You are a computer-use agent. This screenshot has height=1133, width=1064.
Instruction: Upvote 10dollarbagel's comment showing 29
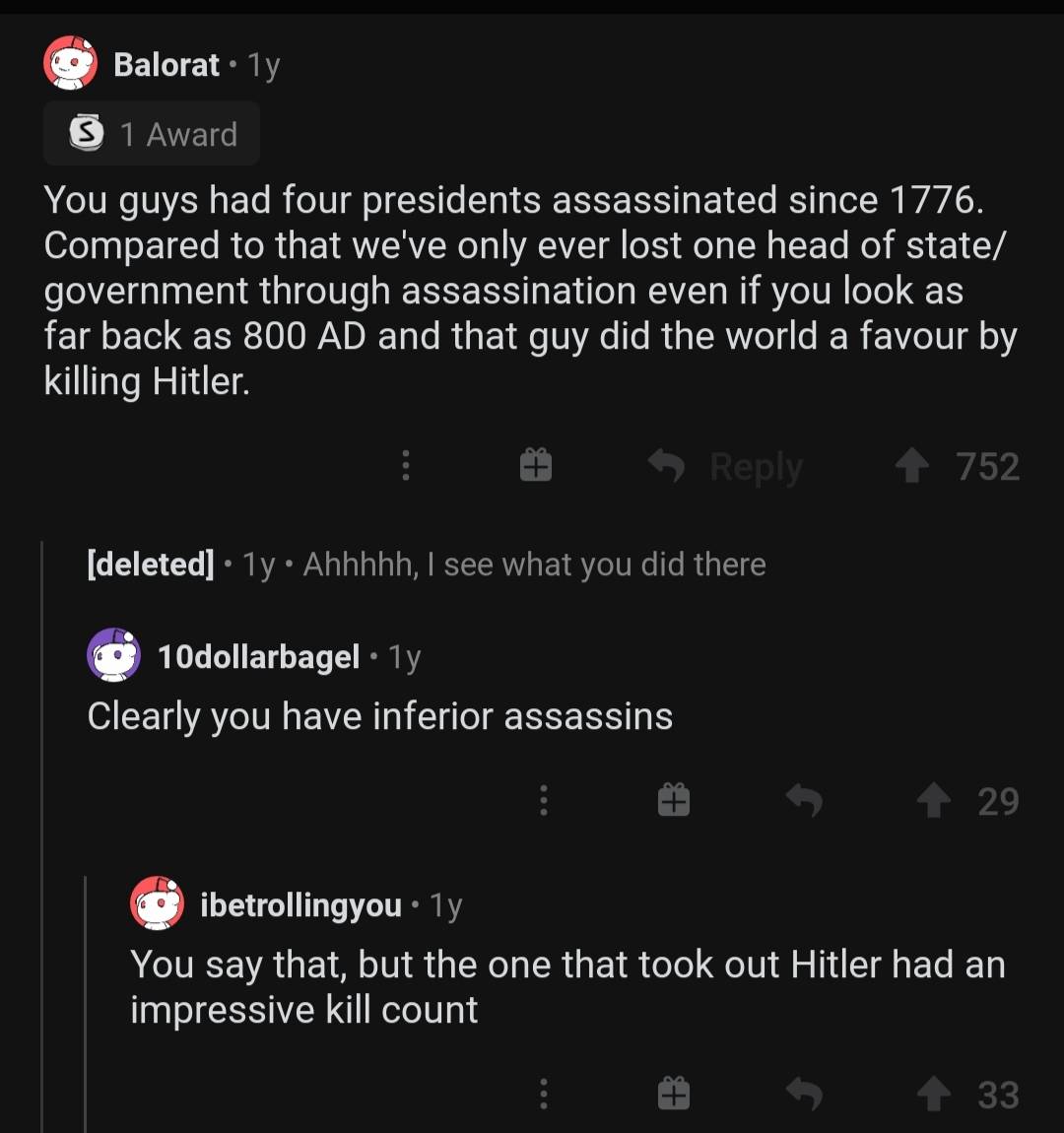click(933, 801)
